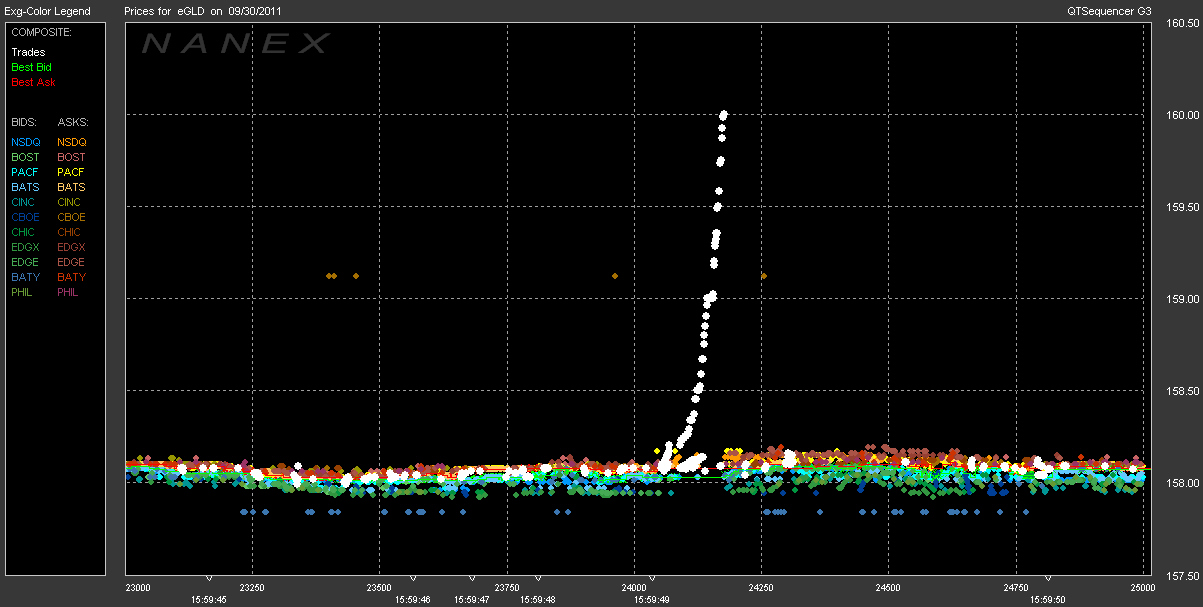The height and width of the screenshot is (607, 1203).
Task: Click the 15:59:47 time marker
Action: (473, 600)
